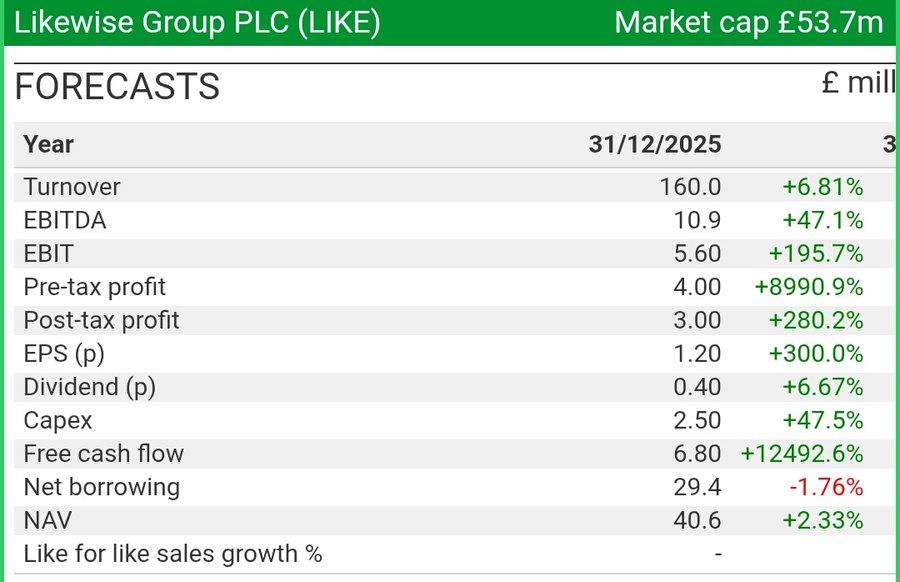Click the Capex +47.5% change figure

coord(823,421)
